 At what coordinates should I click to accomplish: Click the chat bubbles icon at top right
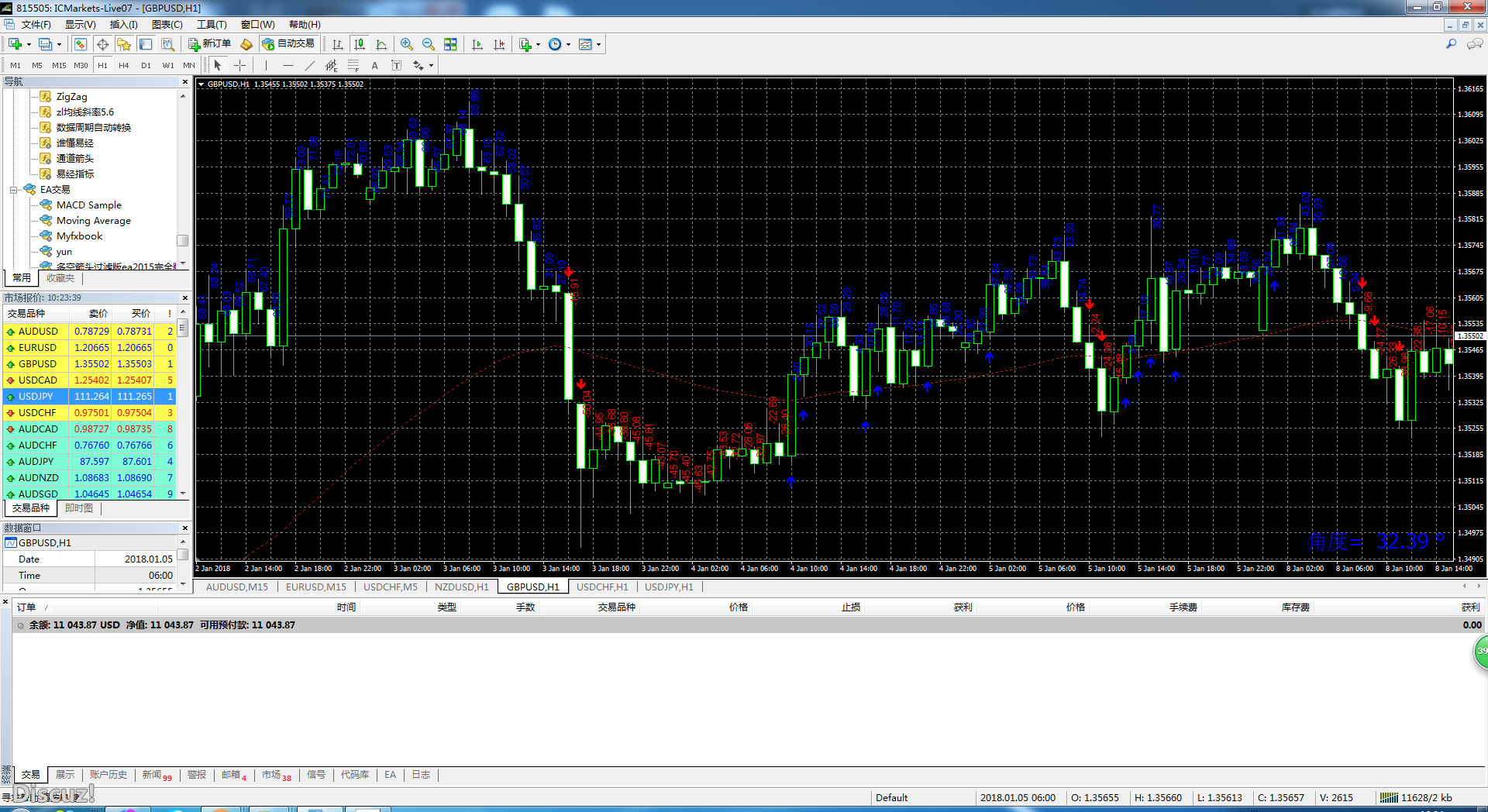[1475, 44]
